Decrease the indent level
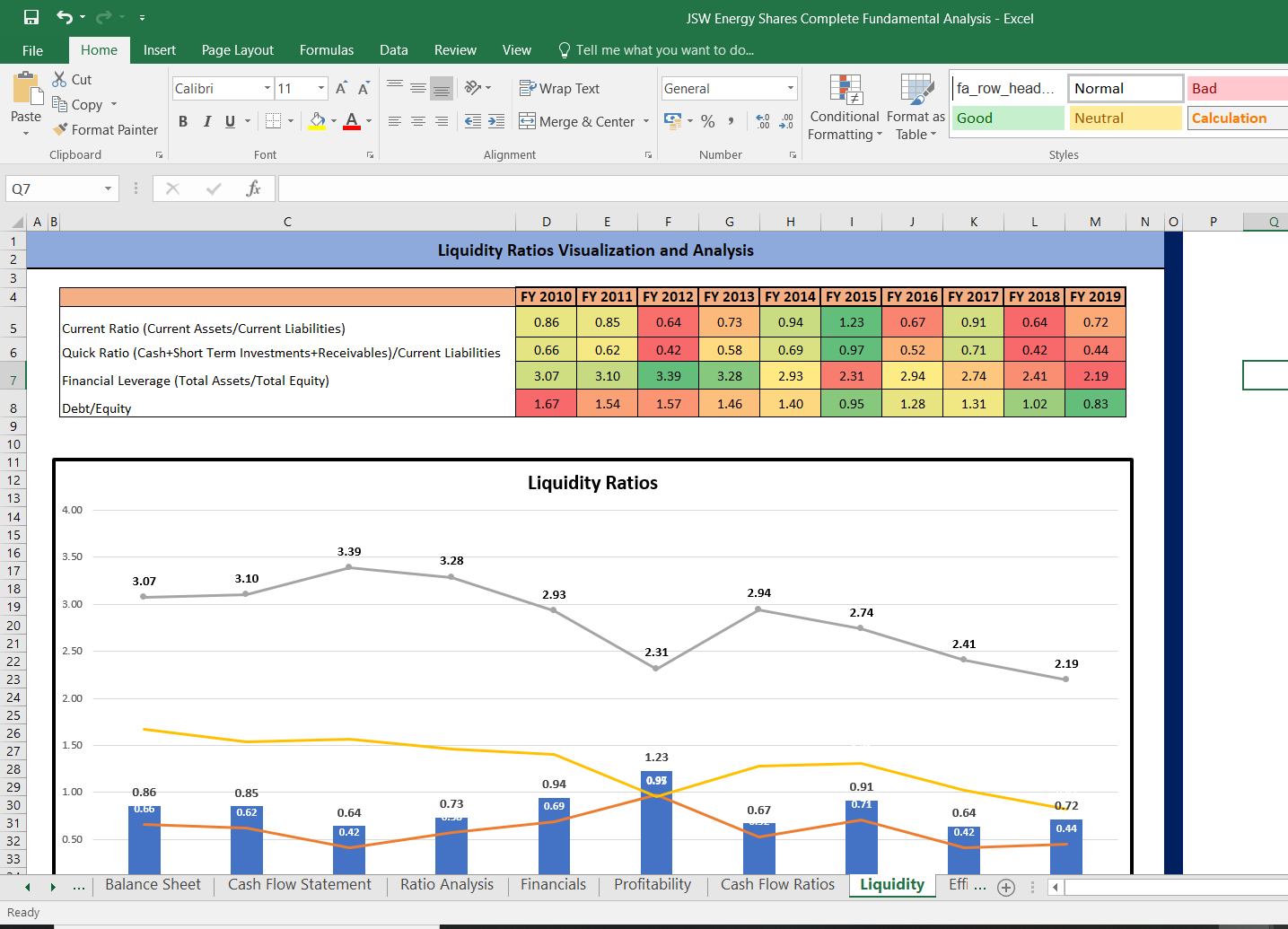 (x=473, y=121)
